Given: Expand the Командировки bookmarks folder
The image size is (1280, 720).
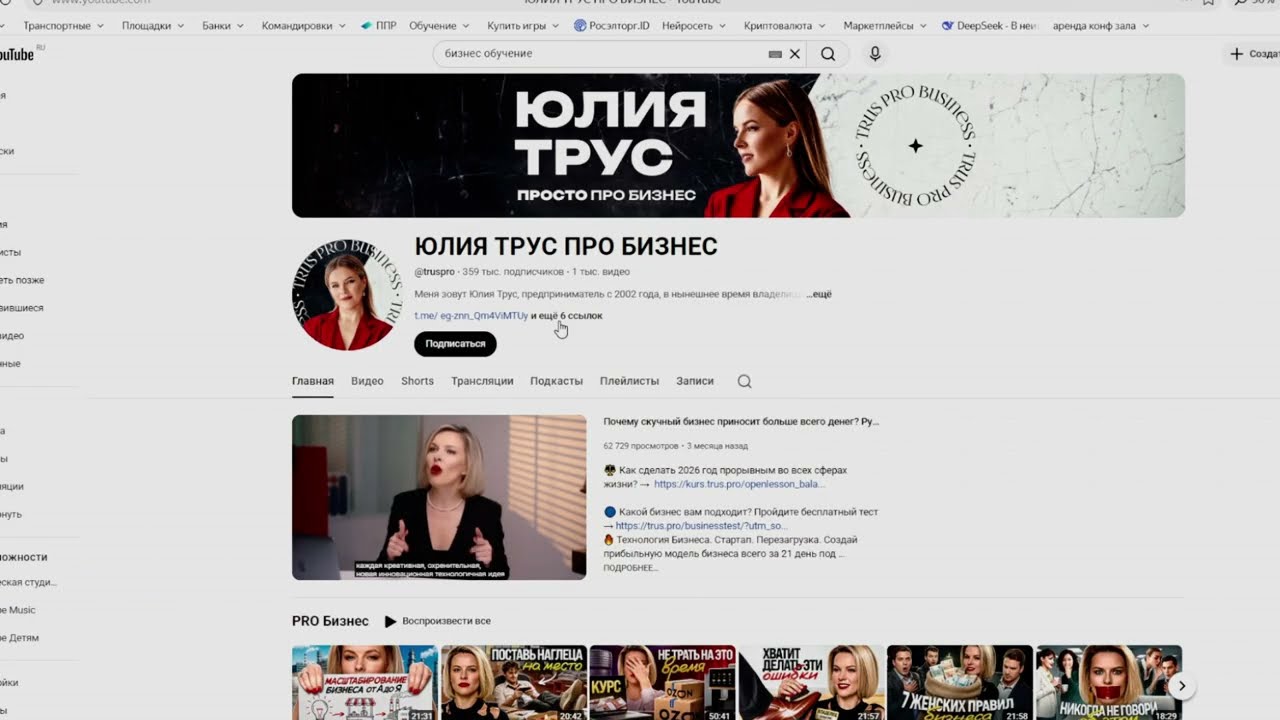Looking at the screenshot, I should point(303,26).
